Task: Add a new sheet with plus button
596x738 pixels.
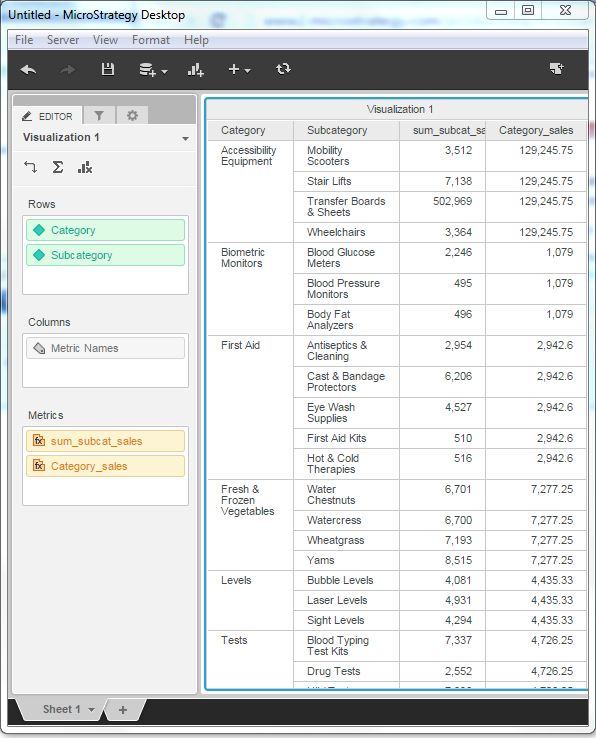Action: tap(123, 710)
